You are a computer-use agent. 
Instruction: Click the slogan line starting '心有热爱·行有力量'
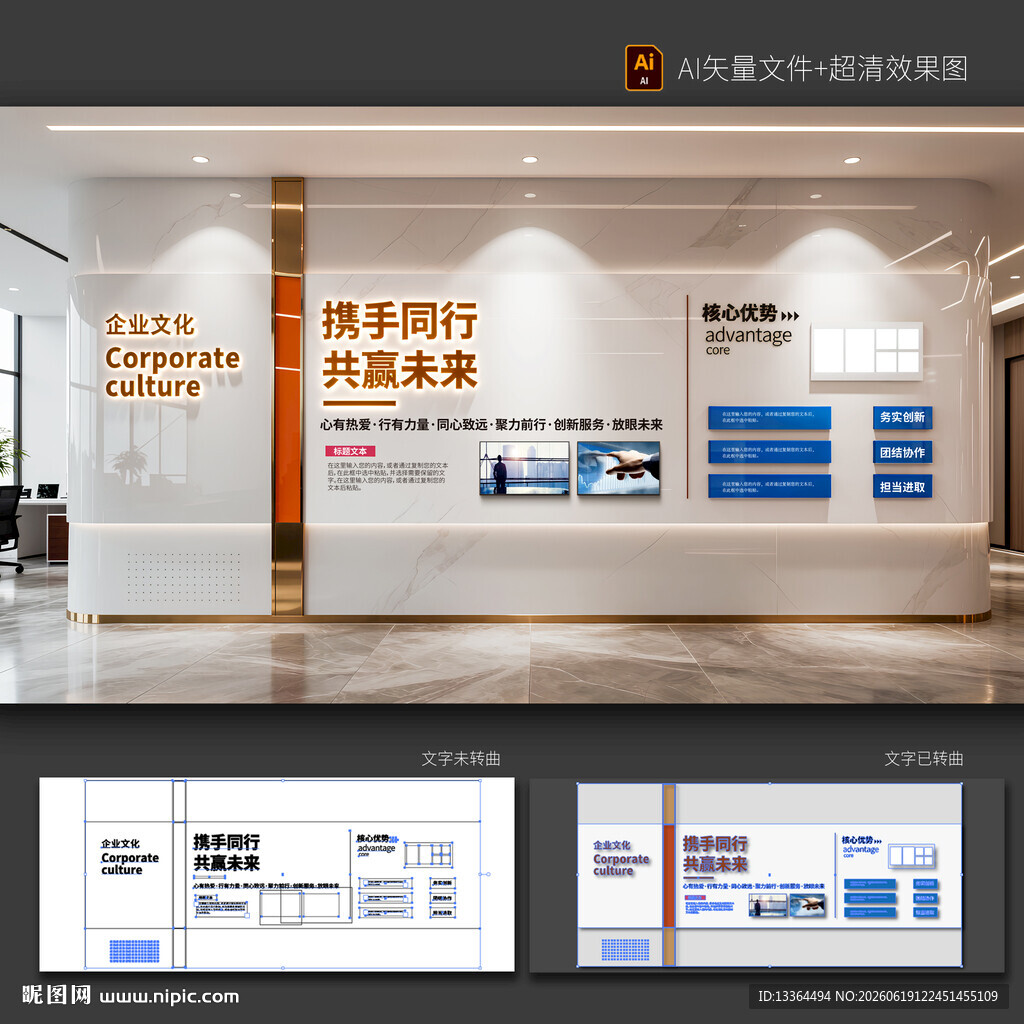(491, 424)
